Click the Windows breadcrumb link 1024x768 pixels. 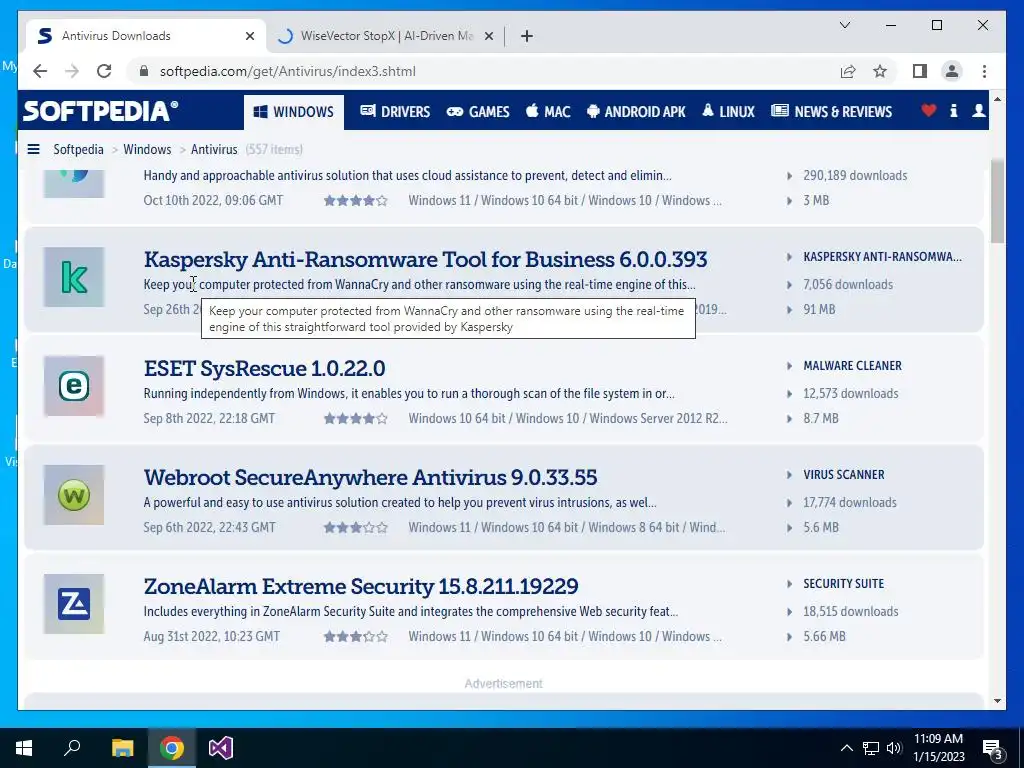pyautogui.click(x=147, y=149)
